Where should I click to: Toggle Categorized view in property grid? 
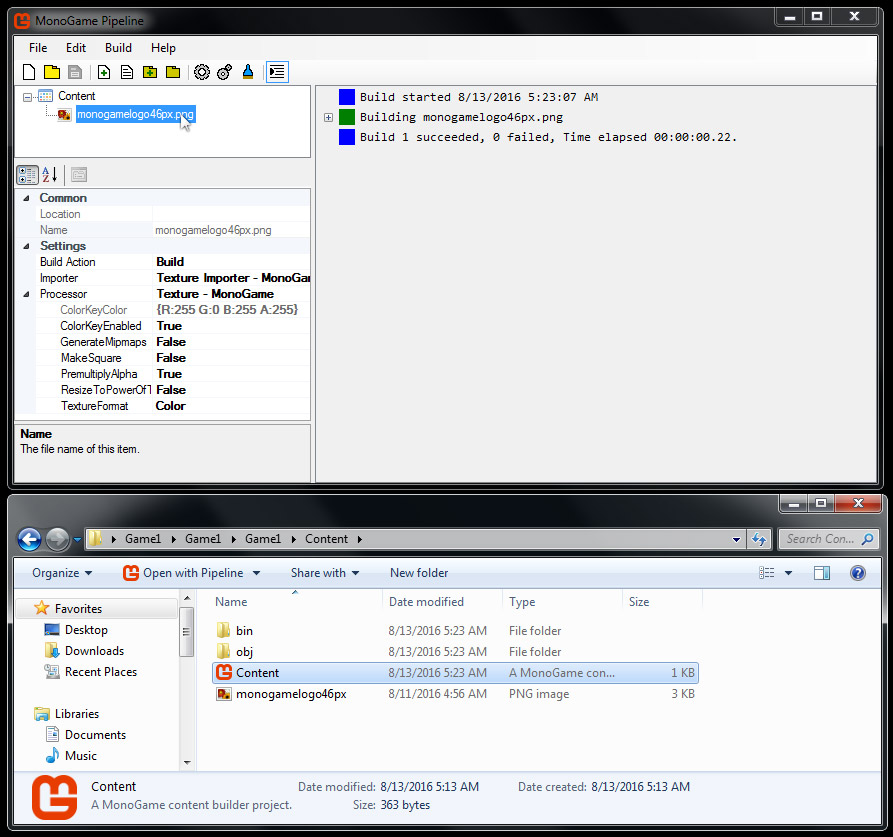28,175
